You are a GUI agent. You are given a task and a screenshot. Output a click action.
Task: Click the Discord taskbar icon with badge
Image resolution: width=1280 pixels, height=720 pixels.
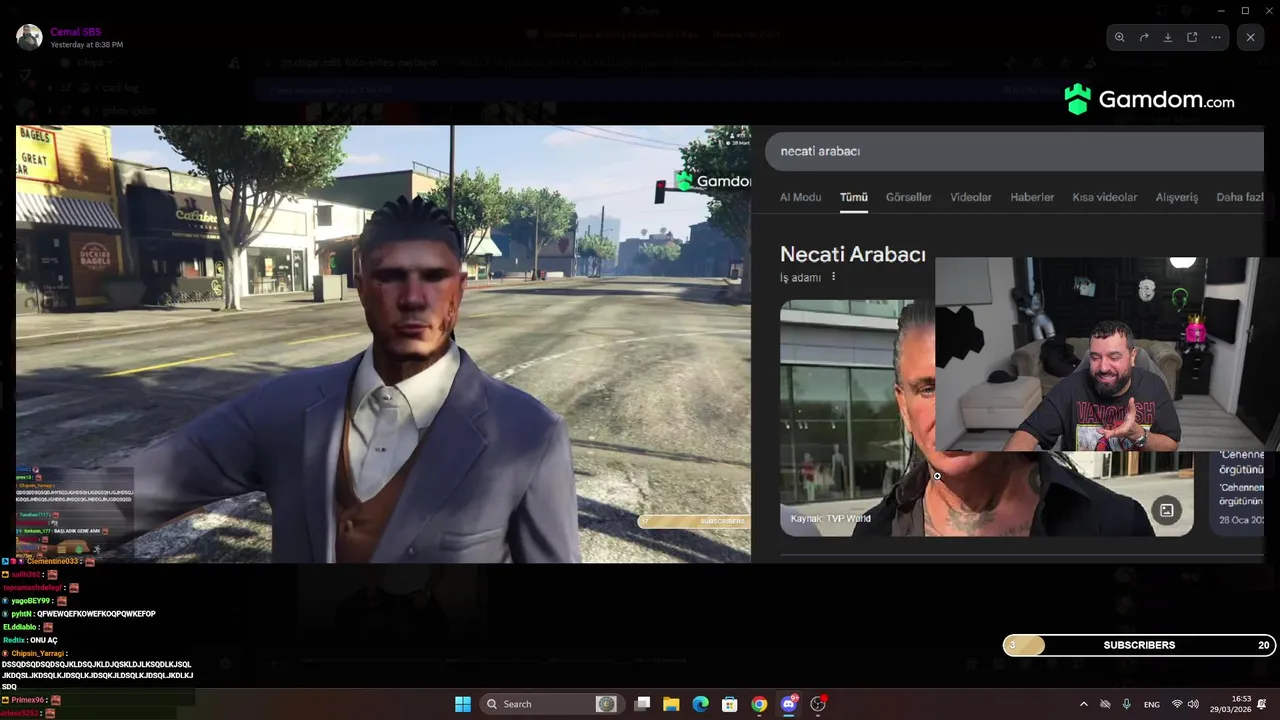(789, 704)
